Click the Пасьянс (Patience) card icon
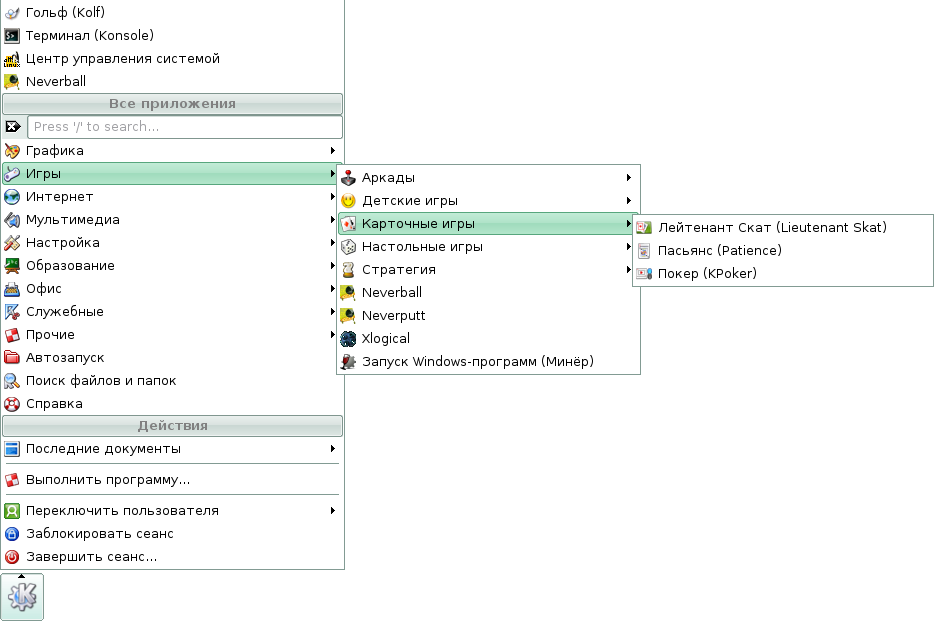This screenshot has width=934, height=621. click(x=645, y=251)
